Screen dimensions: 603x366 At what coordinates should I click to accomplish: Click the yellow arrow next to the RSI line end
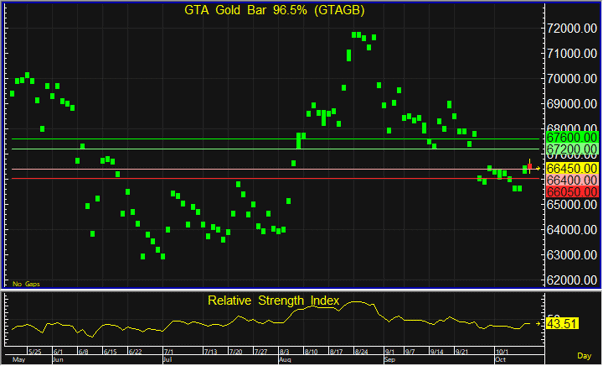pyautogui.click(x=538, y=324)
